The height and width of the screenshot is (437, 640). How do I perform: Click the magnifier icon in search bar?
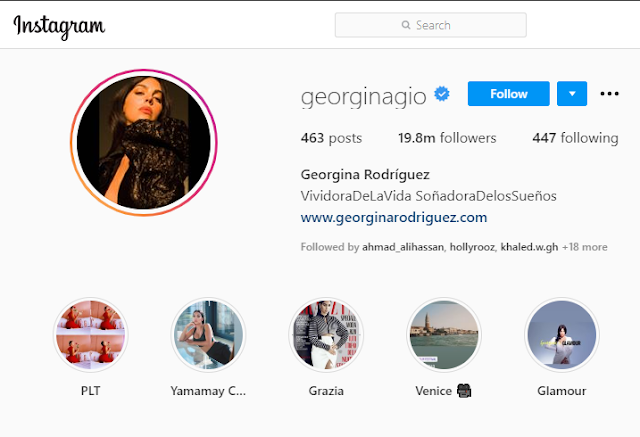(x=406, y=25)
